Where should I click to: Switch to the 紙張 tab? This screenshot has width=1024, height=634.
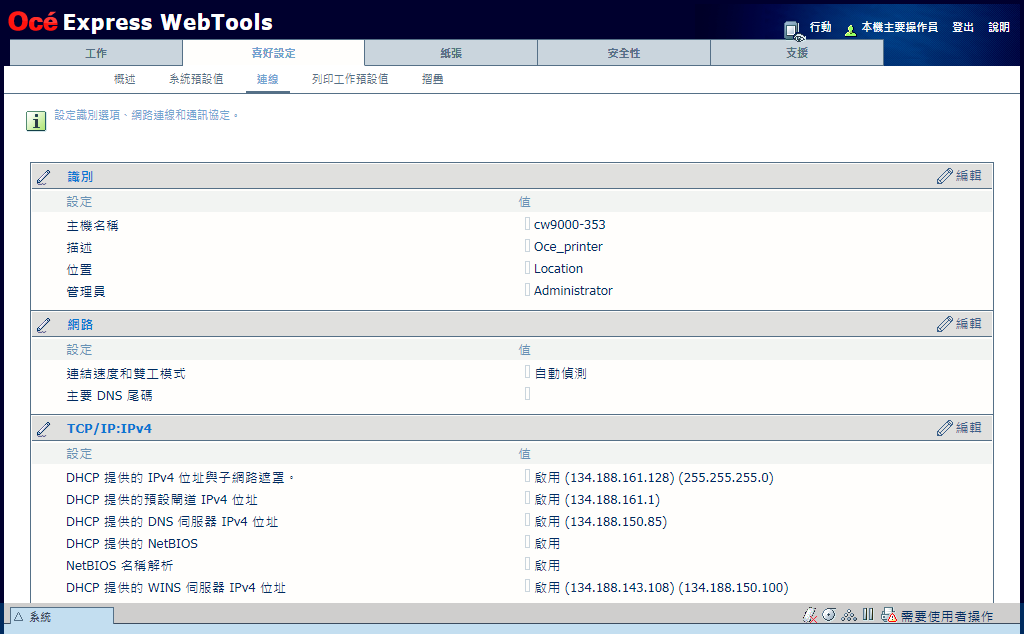[451, 53]
